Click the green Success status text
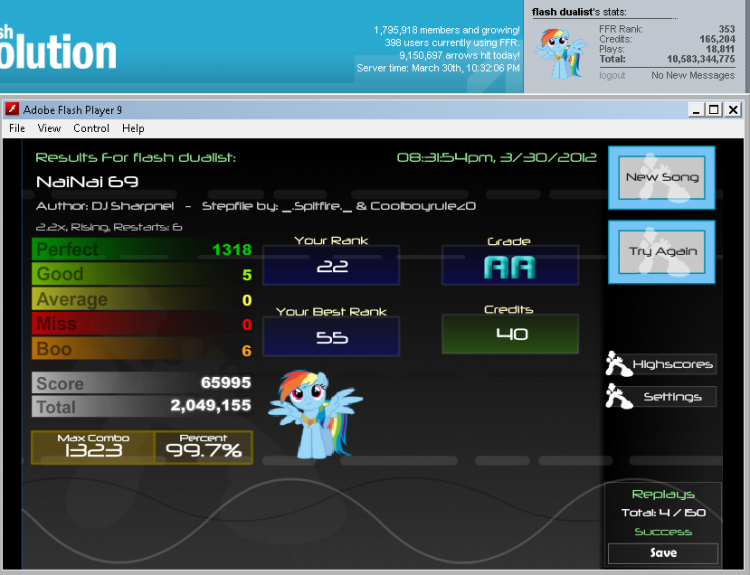 tap(663, 532)
